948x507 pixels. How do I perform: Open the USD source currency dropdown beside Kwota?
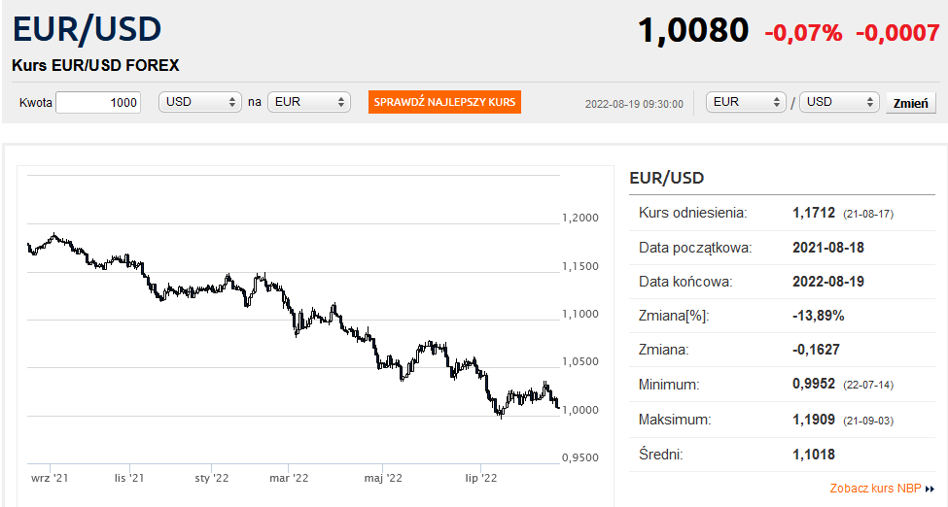200,102
